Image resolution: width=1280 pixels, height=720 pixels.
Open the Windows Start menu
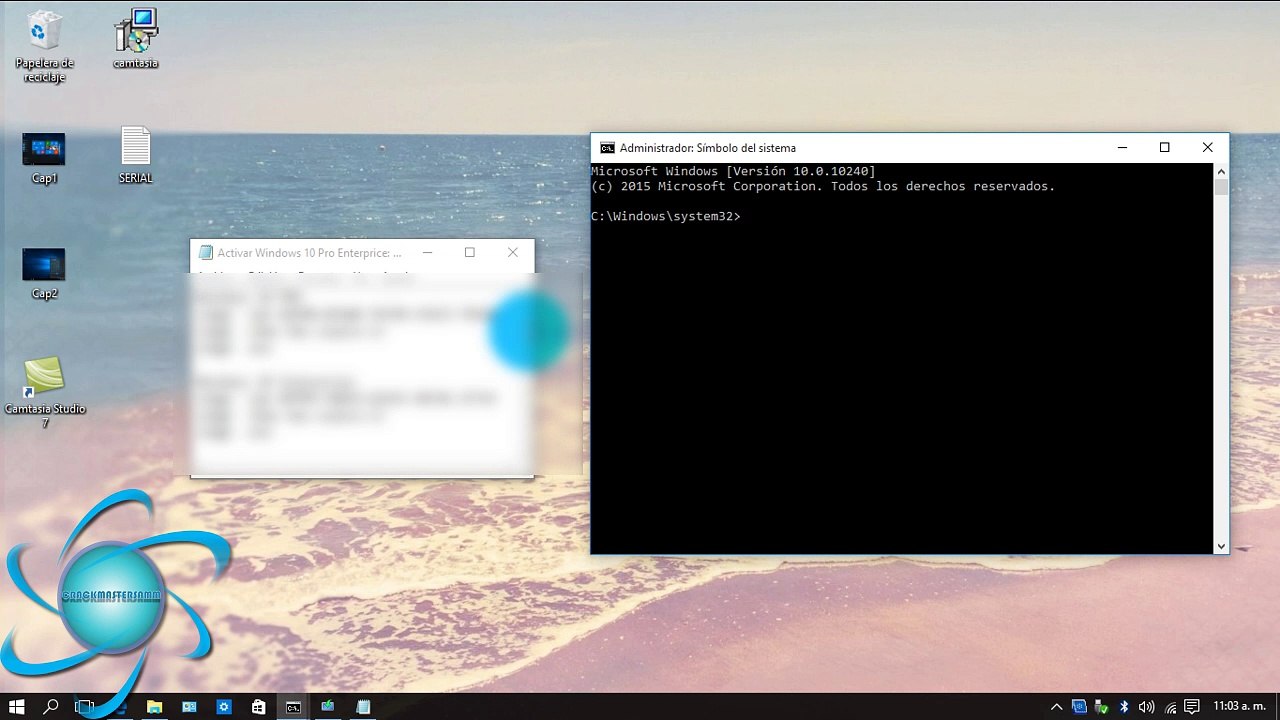click(x=17, y=707)
